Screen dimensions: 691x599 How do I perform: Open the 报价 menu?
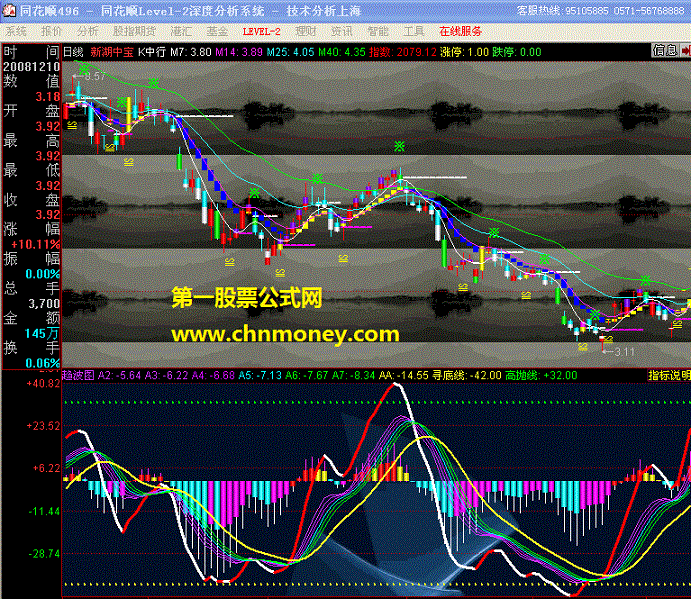[51, 31]
